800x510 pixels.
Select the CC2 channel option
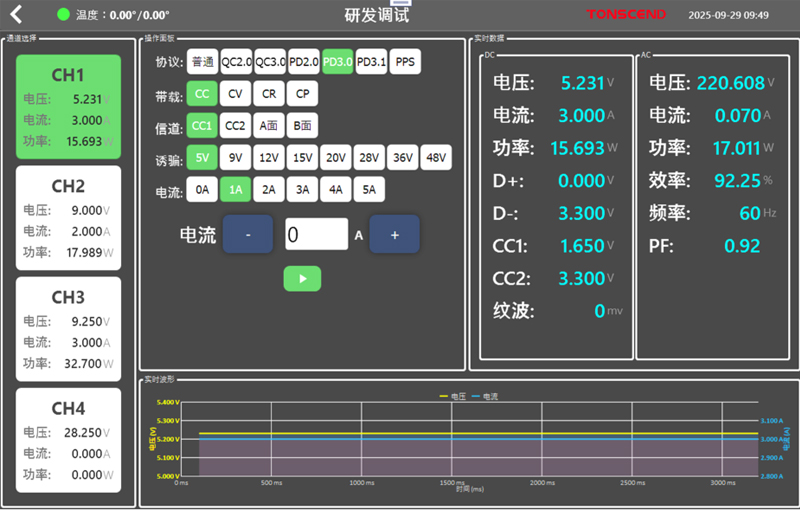click(x=235, y=126)
